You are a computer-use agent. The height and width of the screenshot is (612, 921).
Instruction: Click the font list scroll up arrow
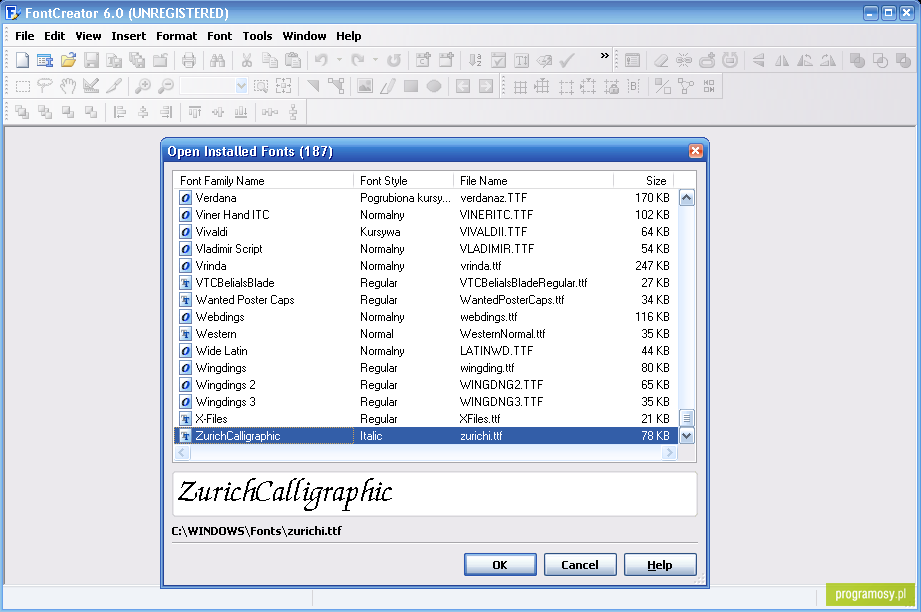[x=687, y=198]
